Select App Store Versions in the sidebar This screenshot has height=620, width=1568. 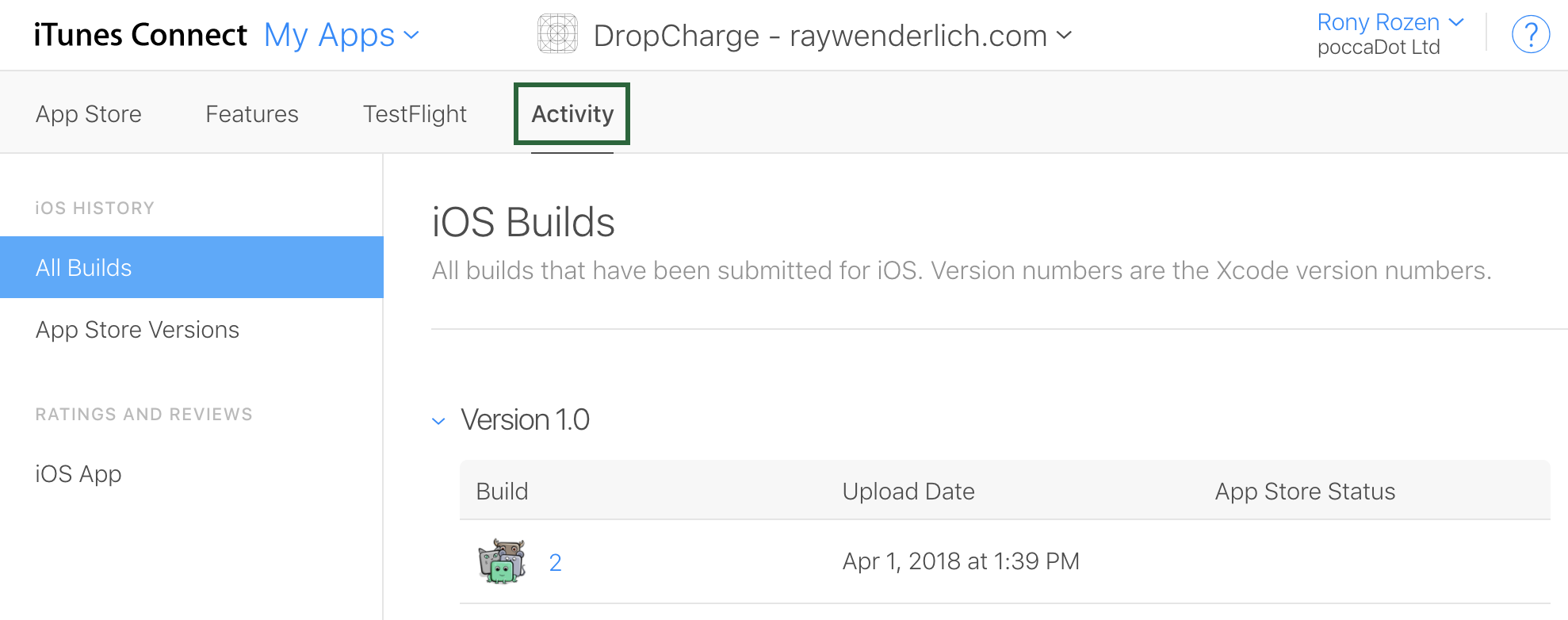click(x=136, y=329)
